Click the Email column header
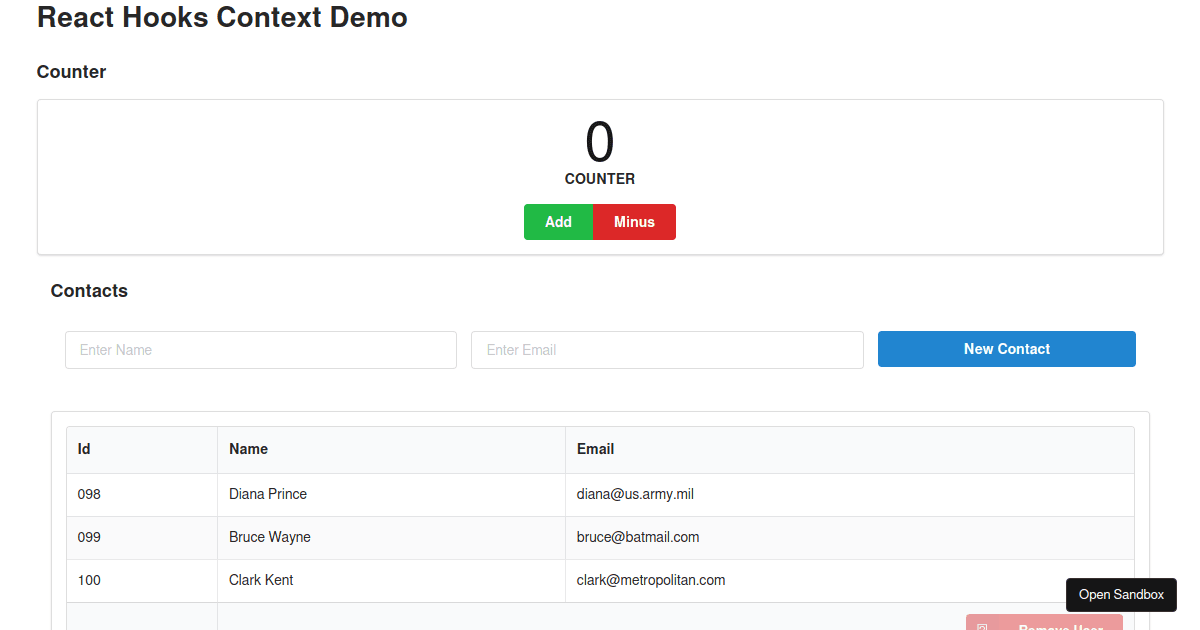The image size is (1200, 630). [595, 449]
